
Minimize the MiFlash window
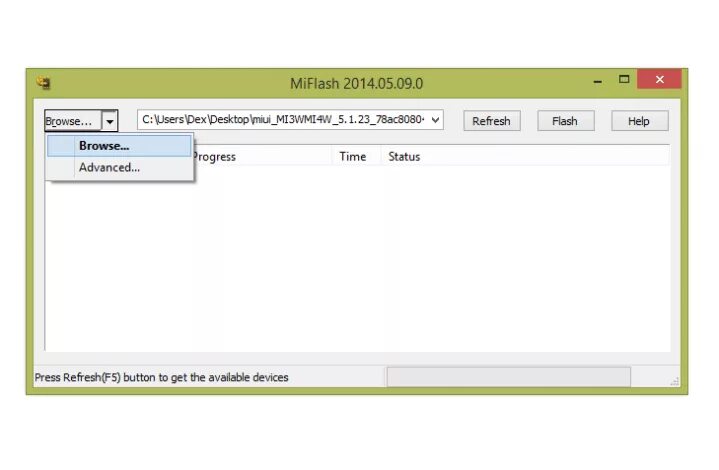point(597,81)
